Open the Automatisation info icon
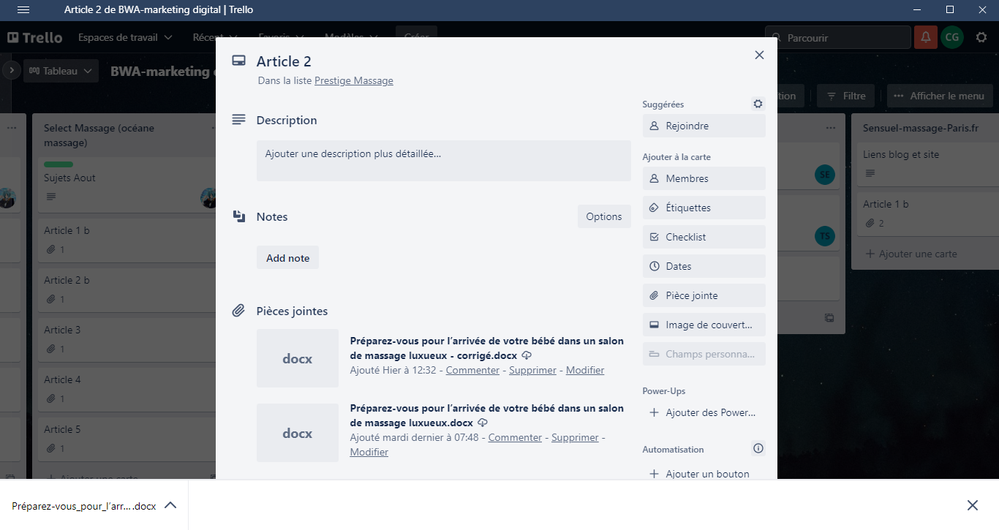 coord(758,448)
